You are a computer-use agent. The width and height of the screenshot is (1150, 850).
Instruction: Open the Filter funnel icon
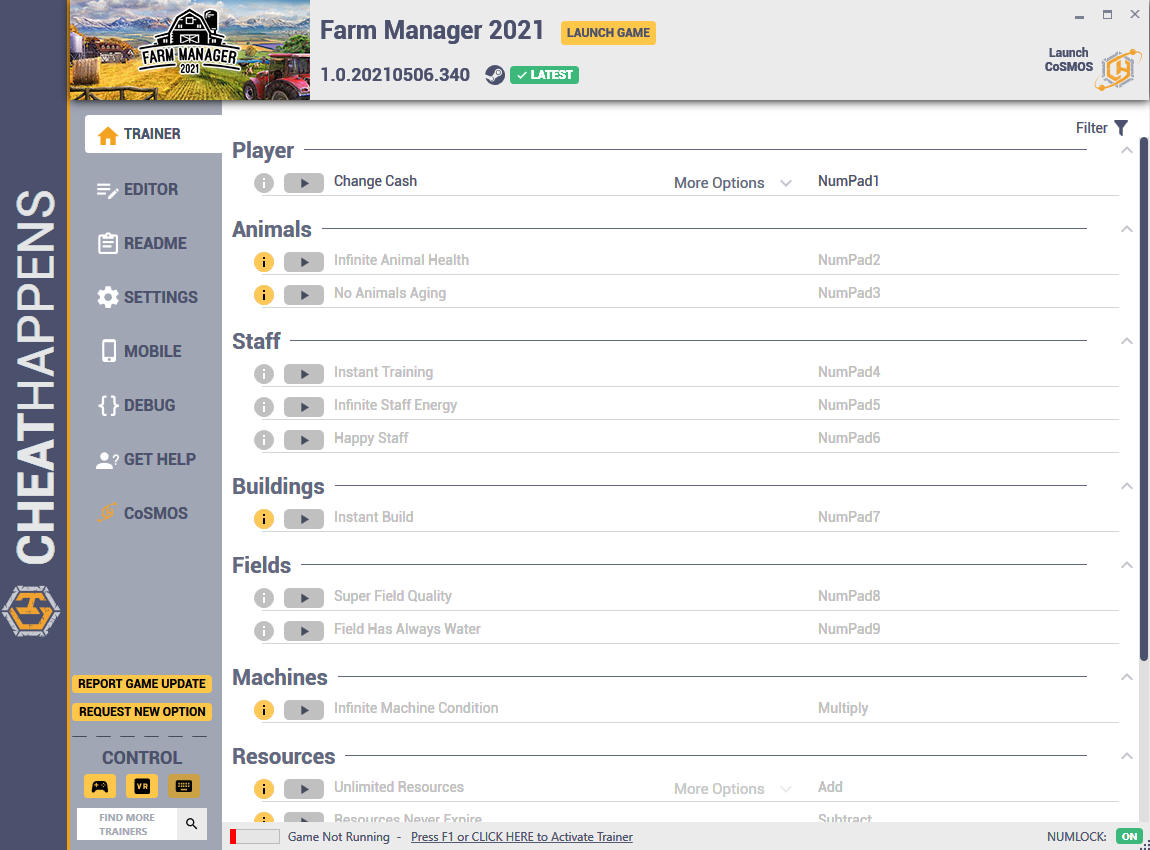[x=1121, y=128]
